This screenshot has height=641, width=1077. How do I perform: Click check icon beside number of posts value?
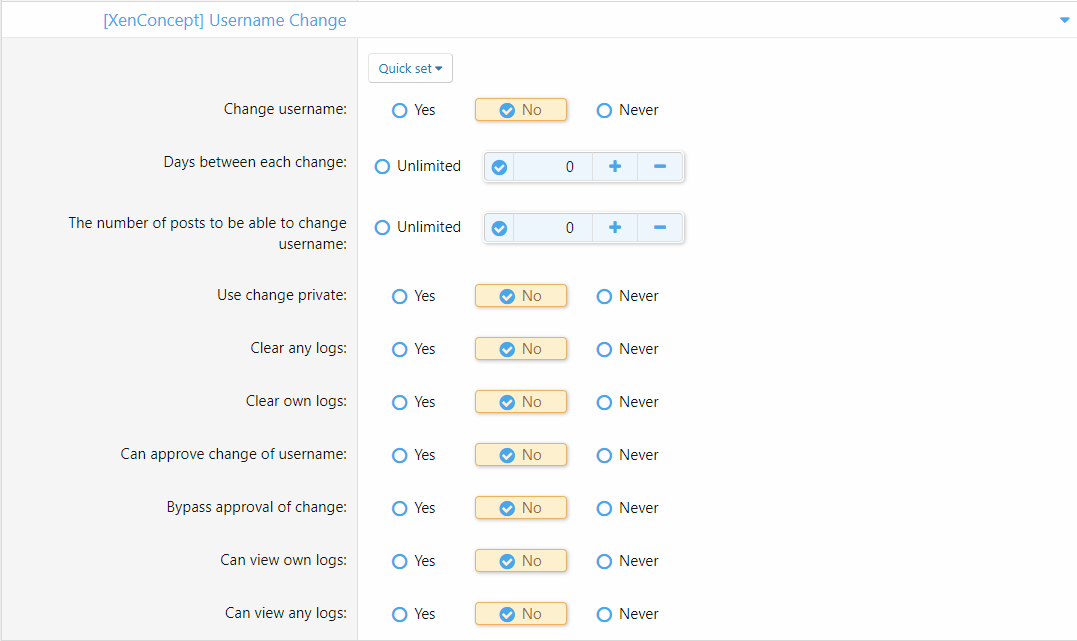pos(499,228)
